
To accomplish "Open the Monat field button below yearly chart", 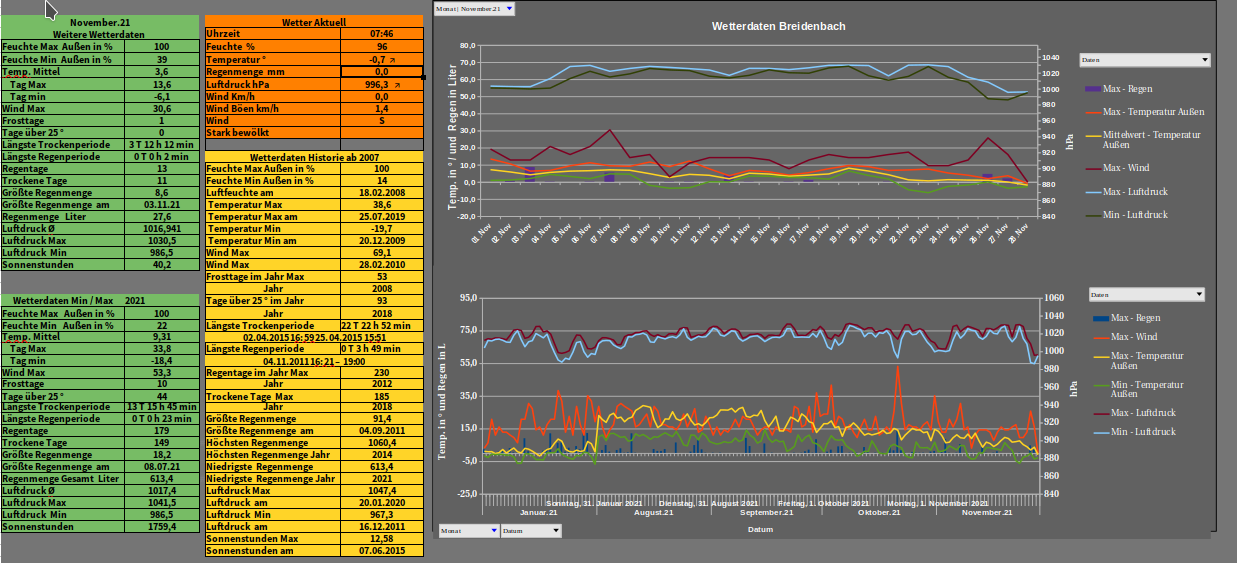I will pyautogui.click(x=468, y=531).
